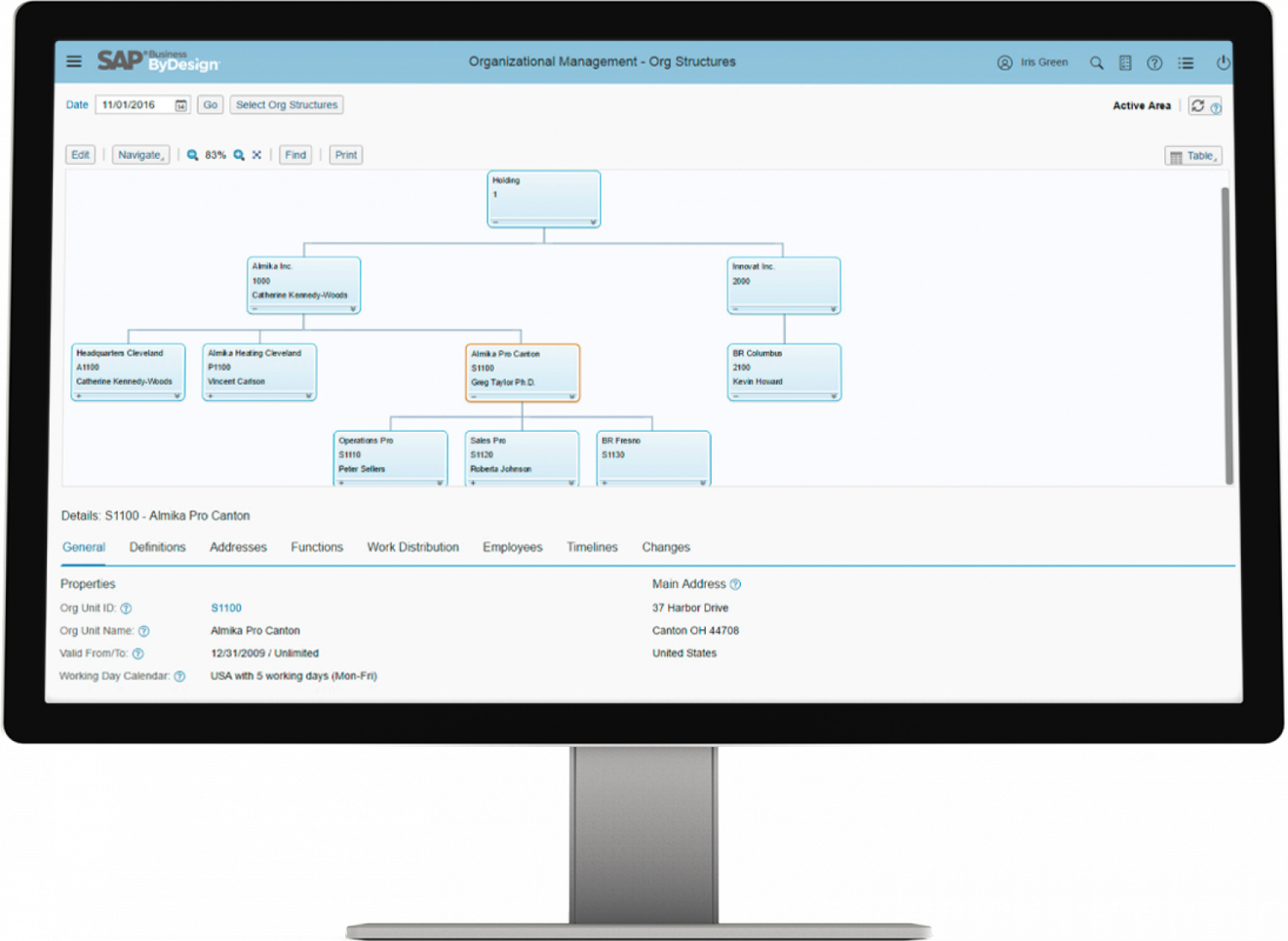Click the 83% zoom level text

216,155
